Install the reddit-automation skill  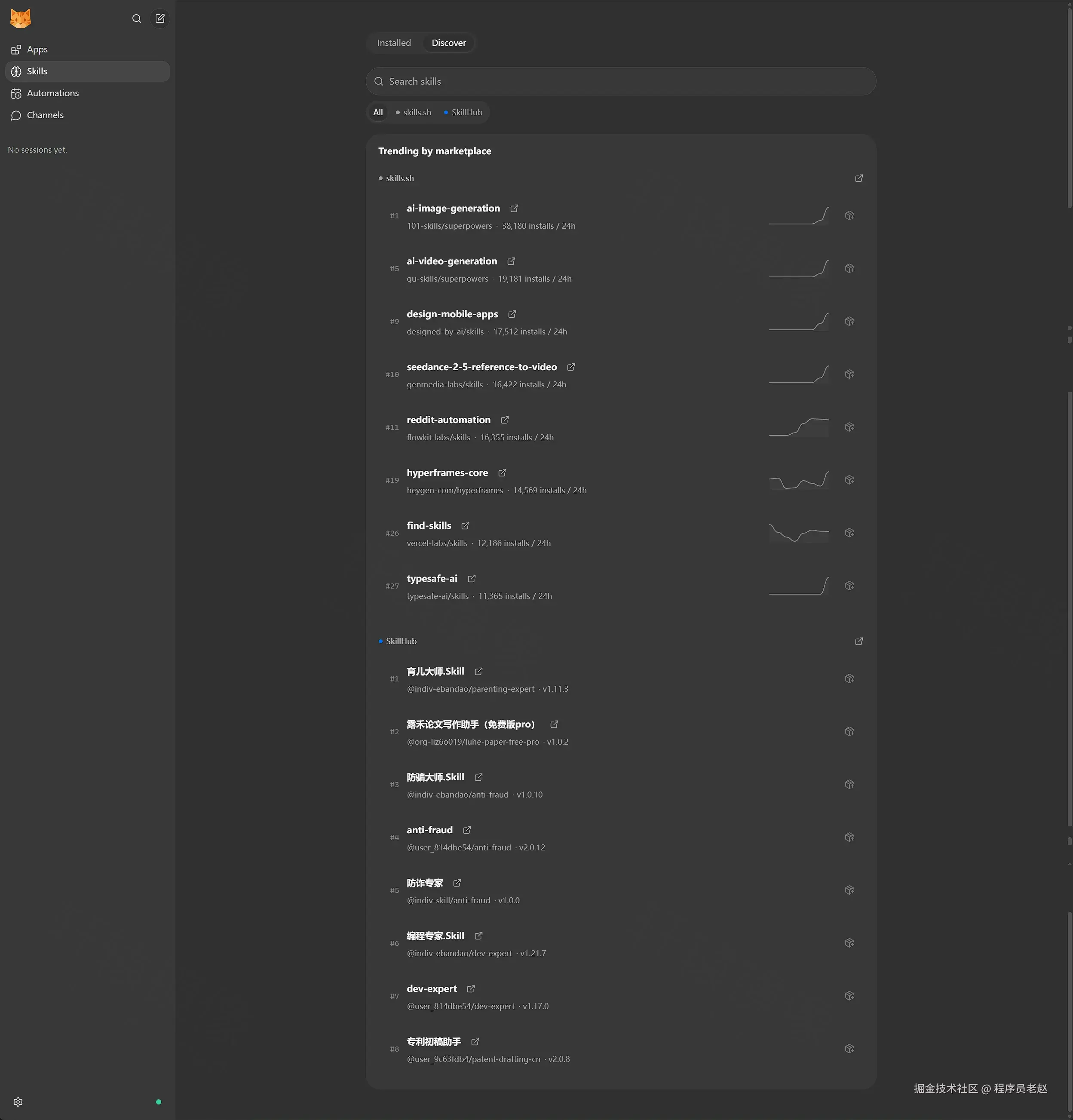[x=849, y=427]
